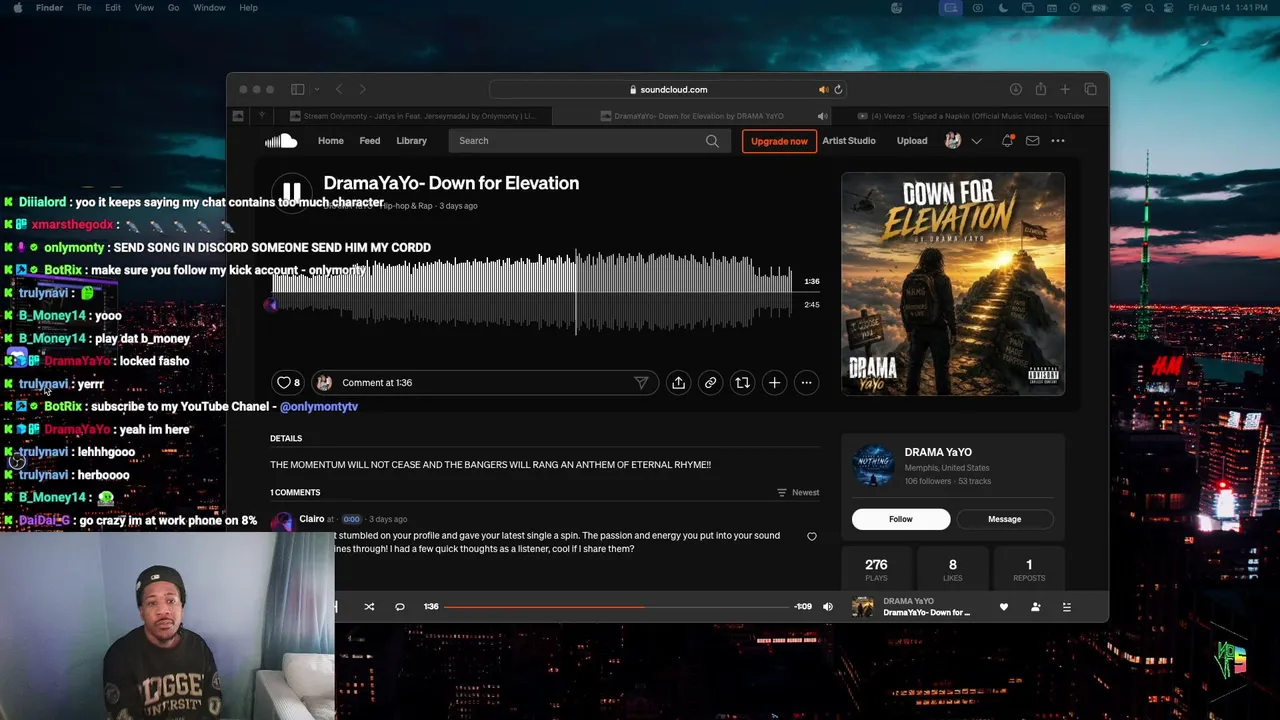This screenshot has height=720, width=1280.
Task: Open Safari's downloads button
Action: (1015, 90)
